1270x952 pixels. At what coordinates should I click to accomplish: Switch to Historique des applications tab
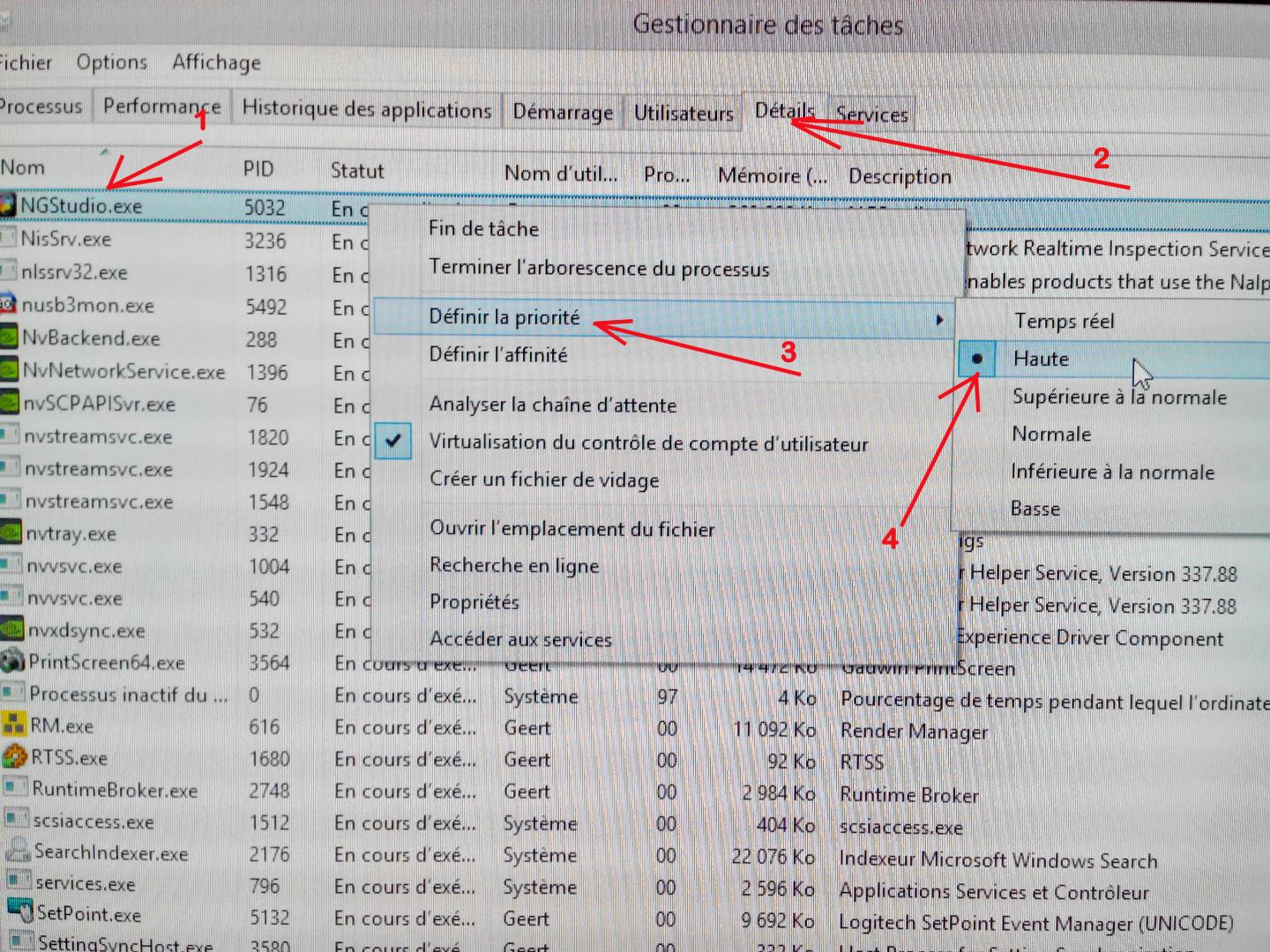point(366,110)
